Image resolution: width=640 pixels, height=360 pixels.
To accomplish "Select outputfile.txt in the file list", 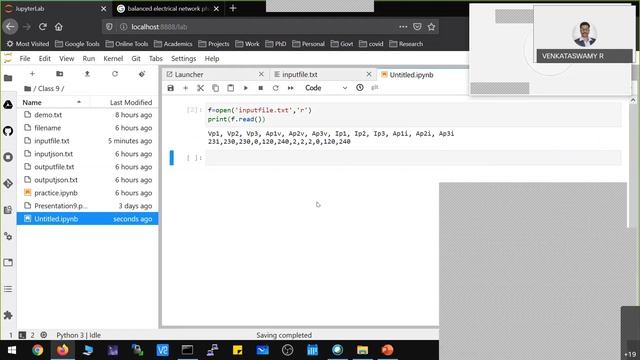I will (x=87, y=167).
